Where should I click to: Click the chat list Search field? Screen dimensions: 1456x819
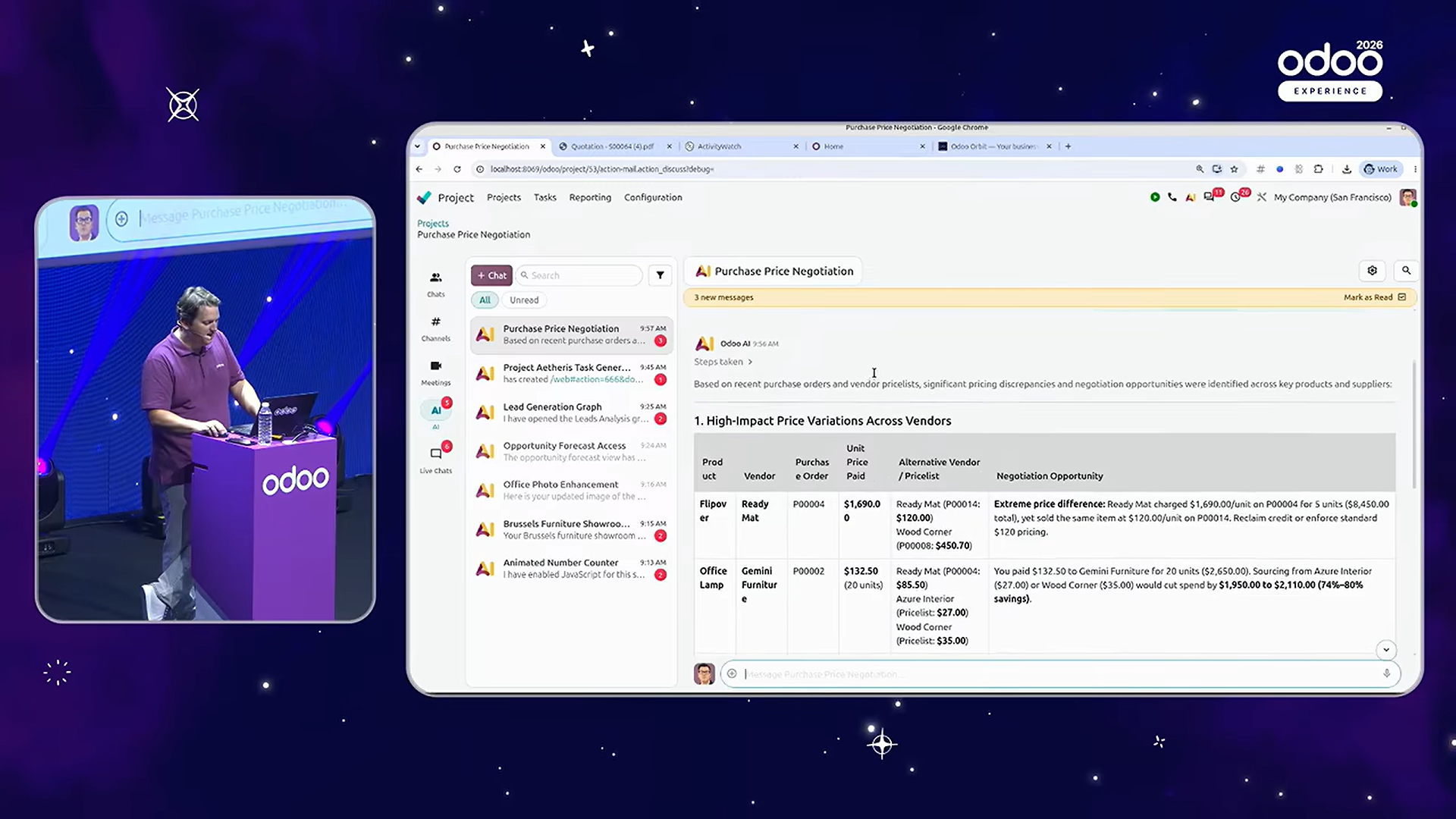point(579,275)
